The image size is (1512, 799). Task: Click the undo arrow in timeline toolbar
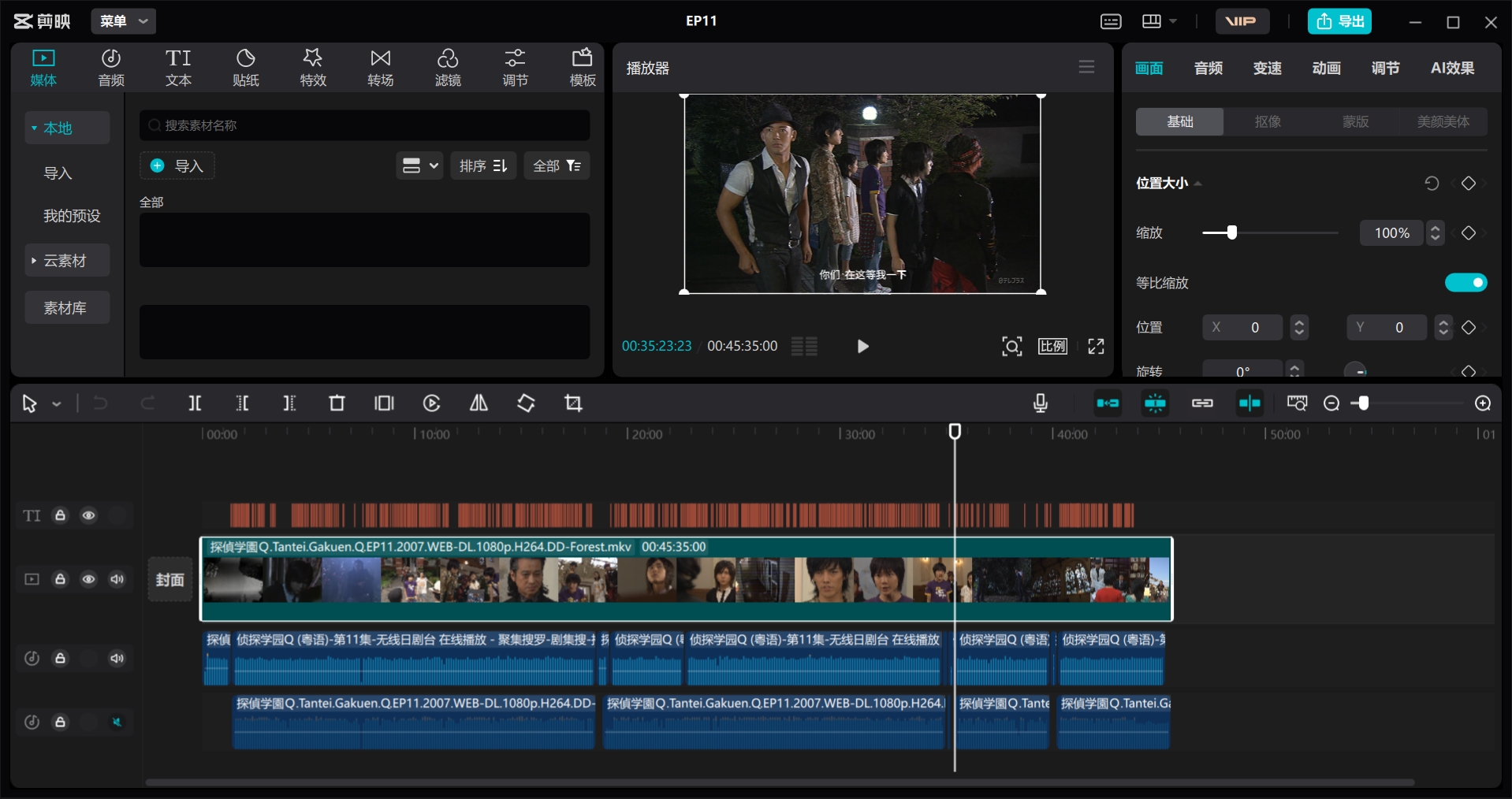point(100,403)
